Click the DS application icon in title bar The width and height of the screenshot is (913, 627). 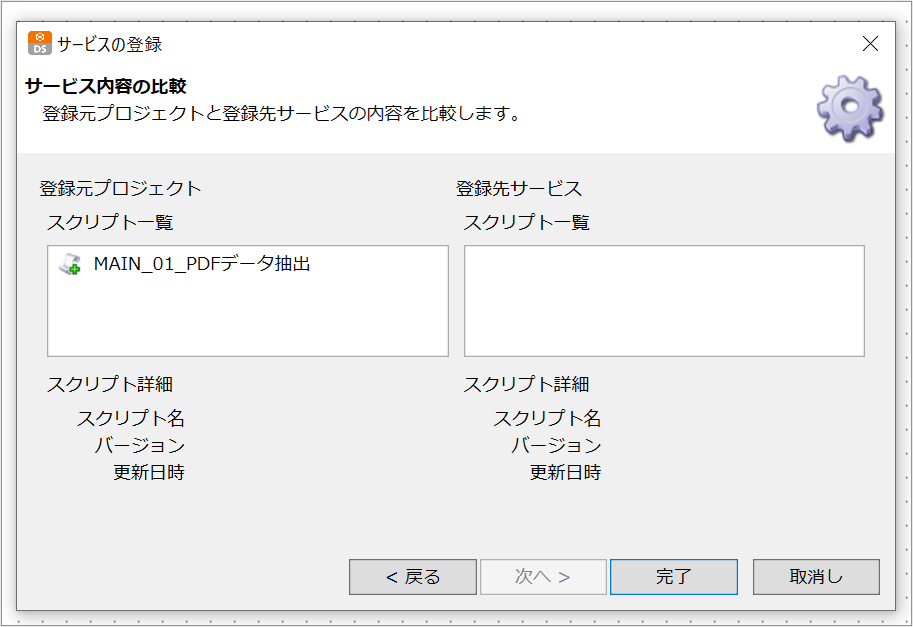(x=40, y=44)
